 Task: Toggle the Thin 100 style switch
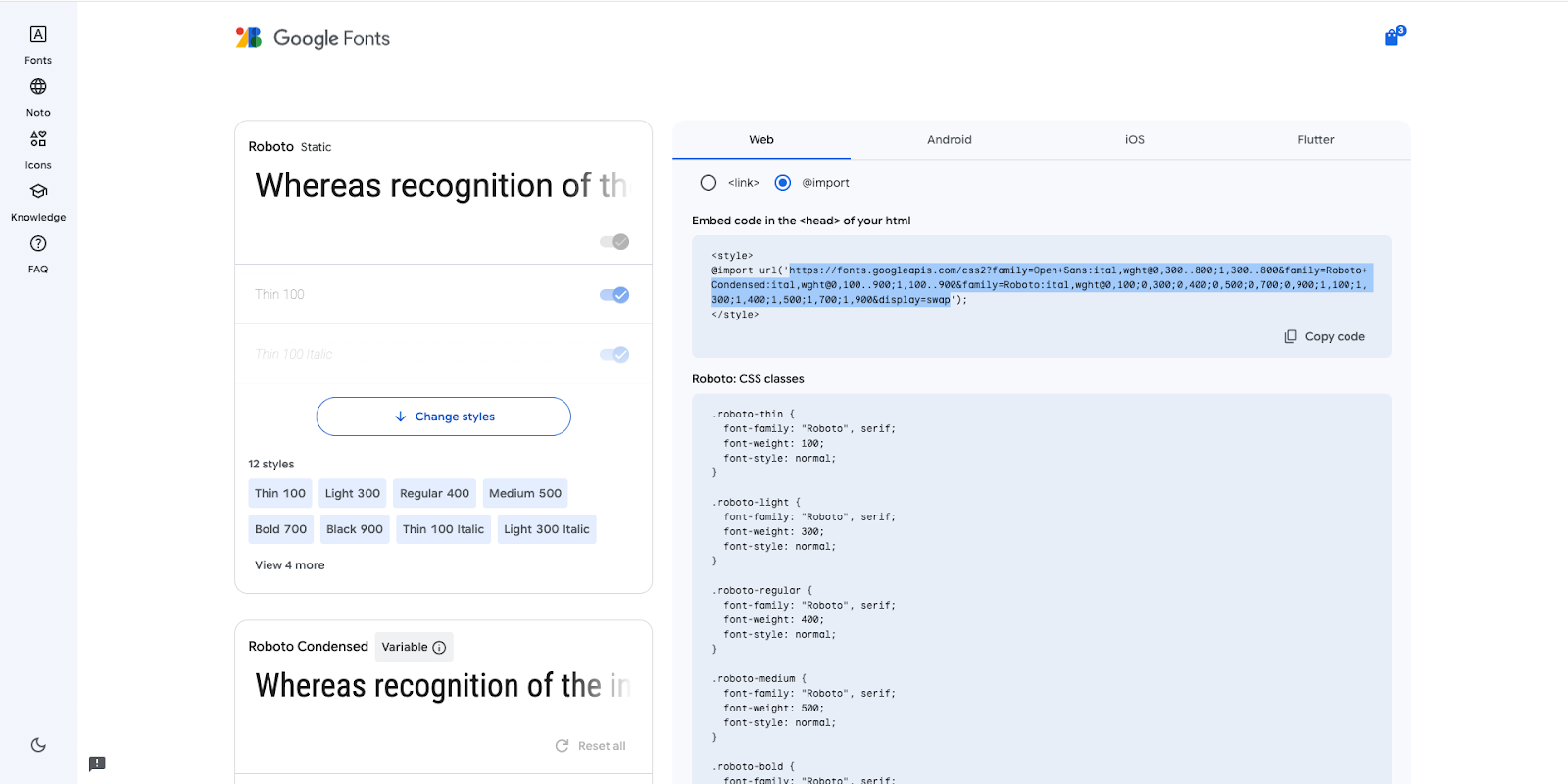(x=614, y=295)
